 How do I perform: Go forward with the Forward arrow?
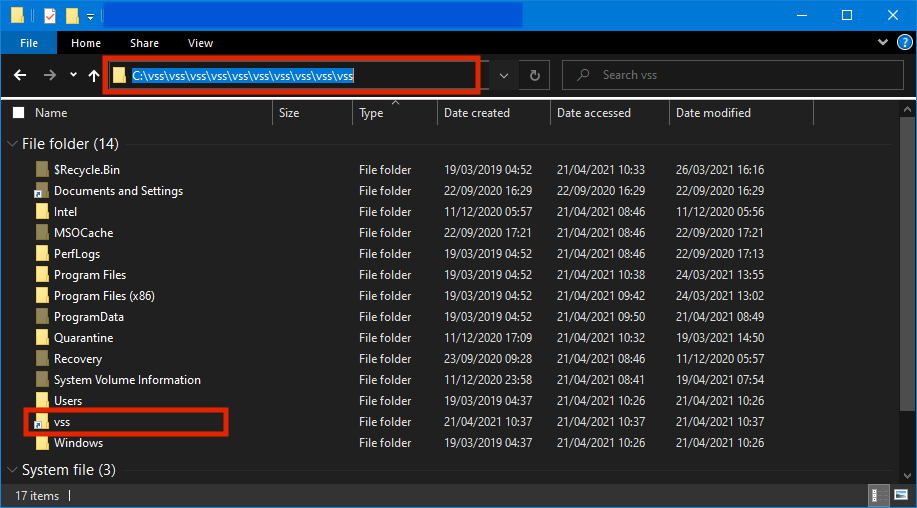[50, 75]
